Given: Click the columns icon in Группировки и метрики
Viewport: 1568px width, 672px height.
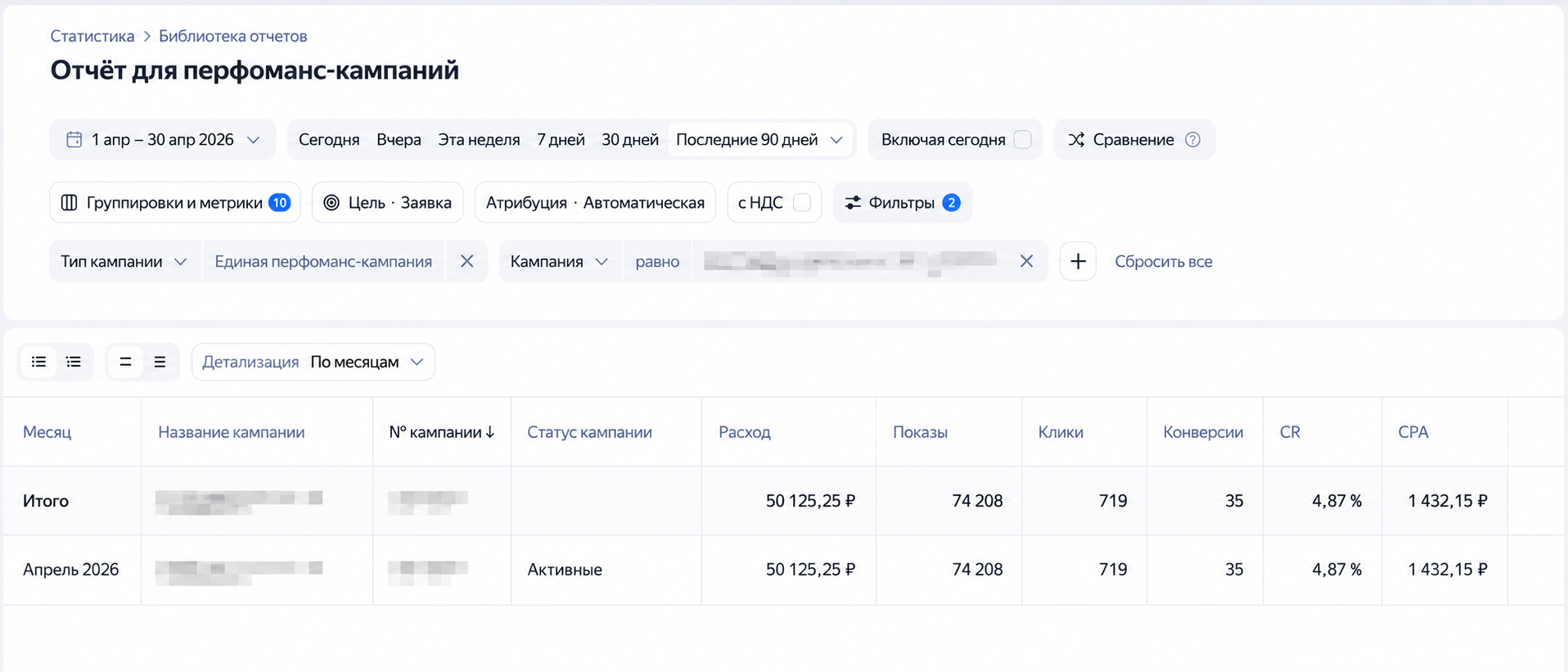Looking at the screenshot, I should (x=70, y=202).
